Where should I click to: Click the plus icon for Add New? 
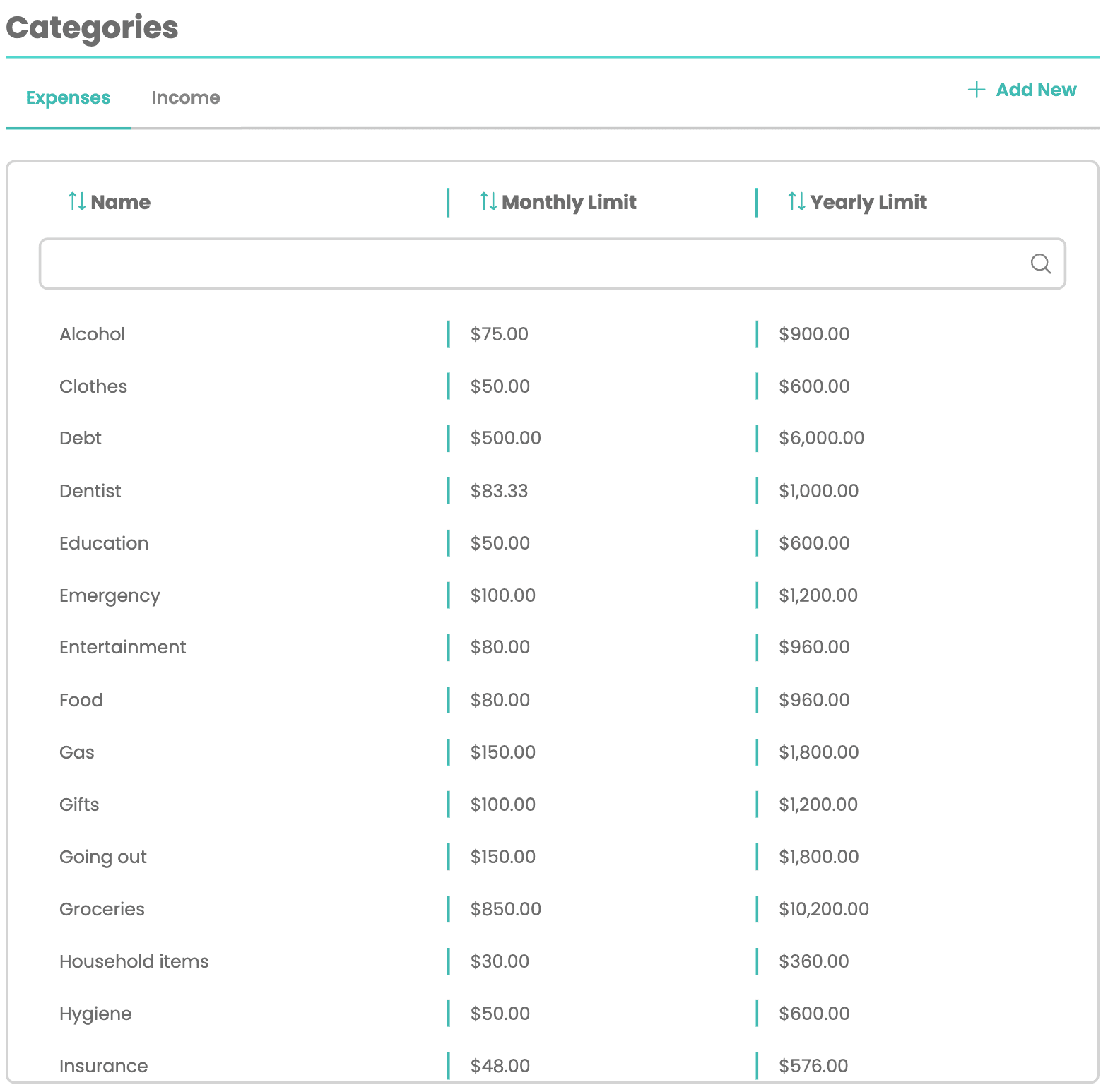(976, 90)
